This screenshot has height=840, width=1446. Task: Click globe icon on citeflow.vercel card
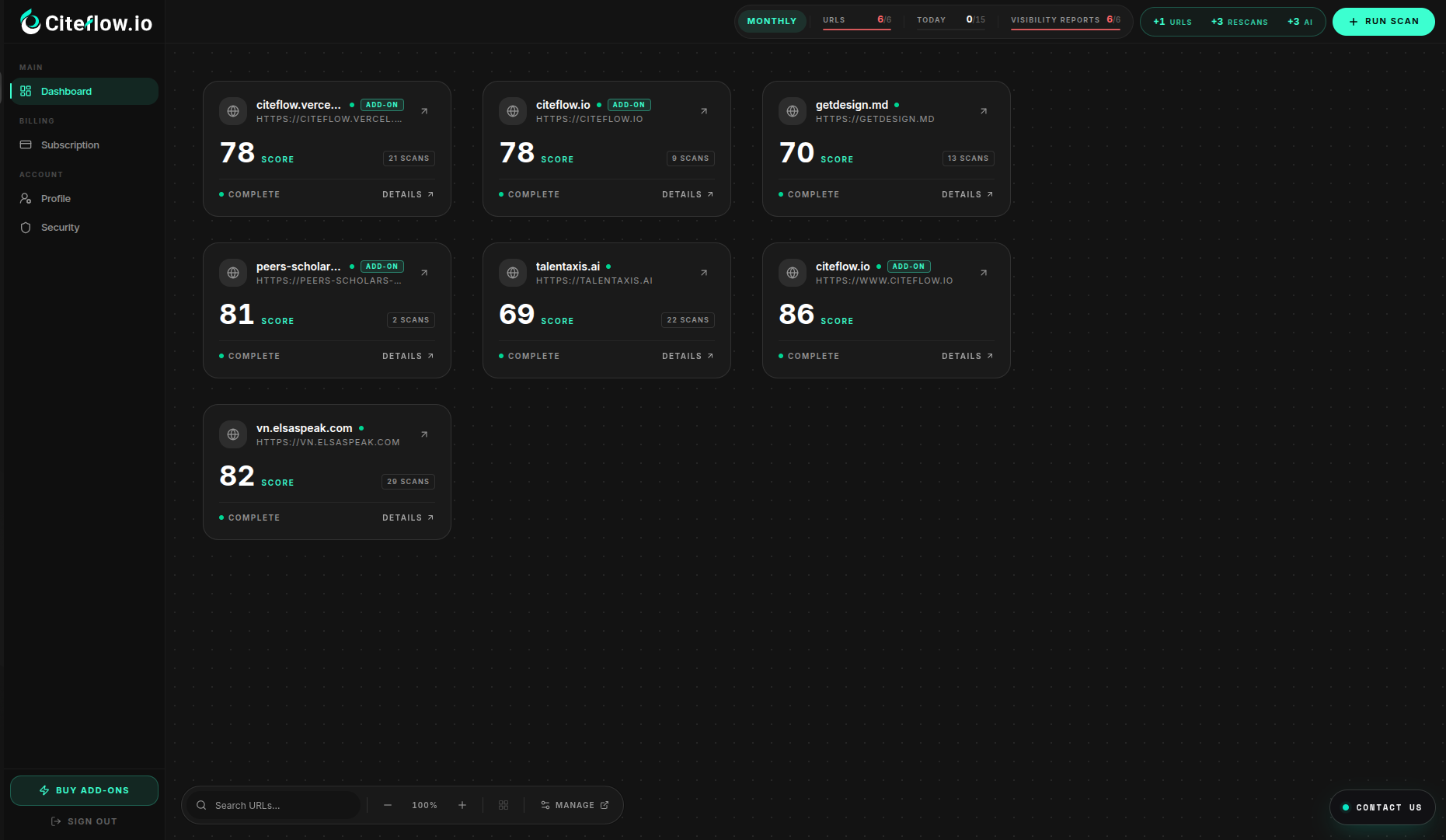tap(233, 111)
